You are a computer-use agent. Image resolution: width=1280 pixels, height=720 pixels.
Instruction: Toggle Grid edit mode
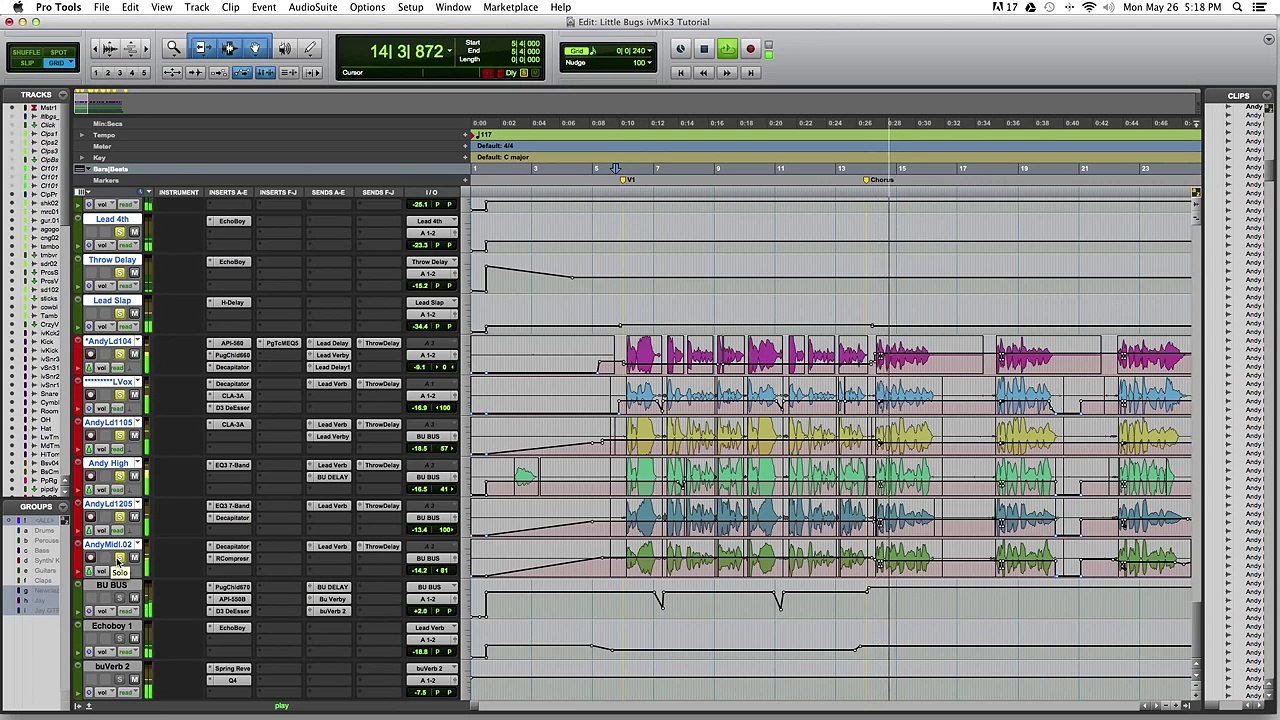coord(59,63)
